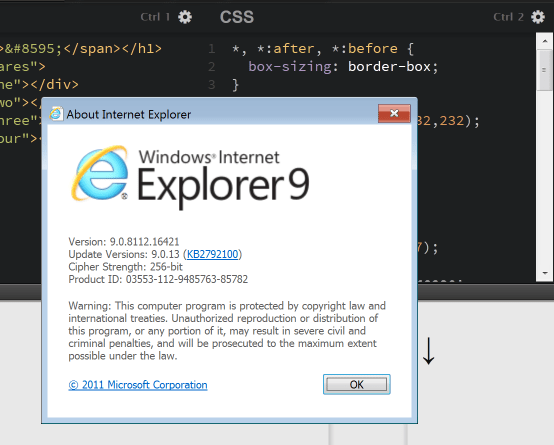Image resolution: width=554 pixels, height=445 pixels.
Task: Click 'About Internet Explorer' title text
Action: pyautogui.click(x=129, y=115)
